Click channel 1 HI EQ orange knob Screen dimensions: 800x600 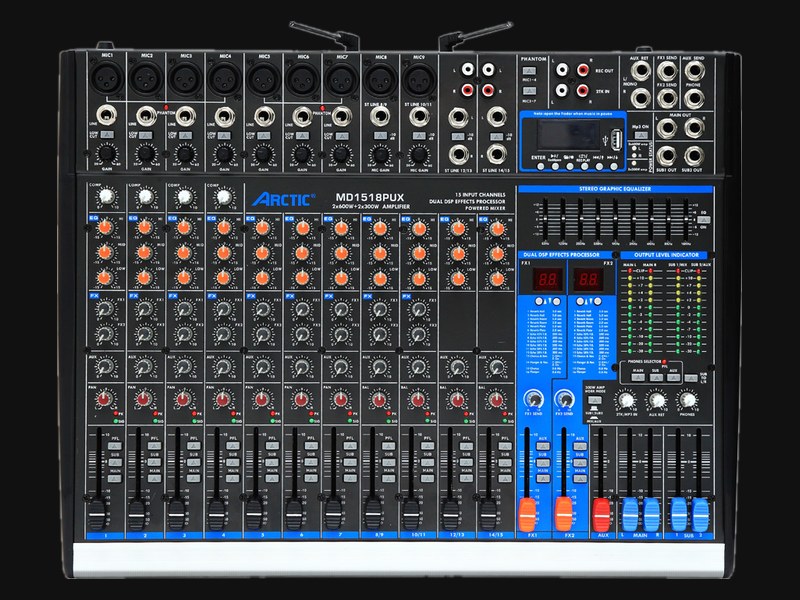tap(105, 227)
